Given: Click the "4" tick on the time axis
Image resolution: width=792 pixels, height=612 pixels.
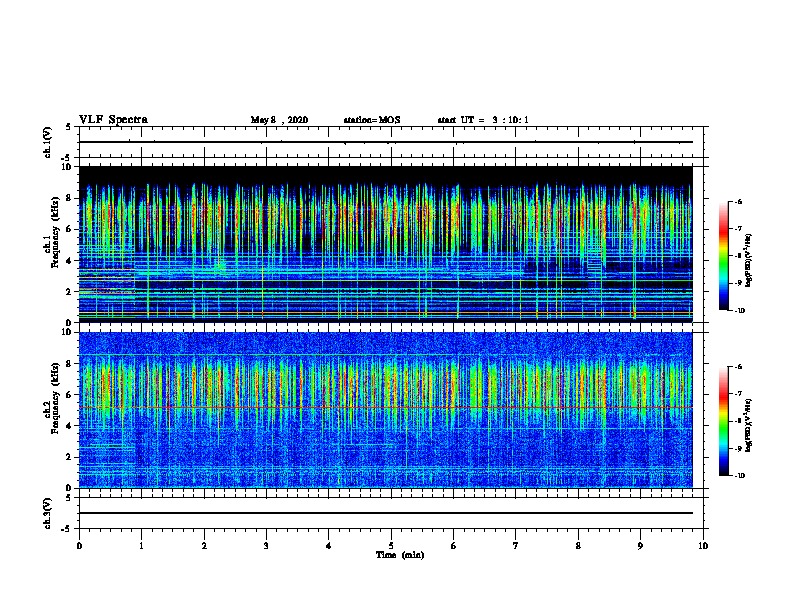Looking at the screenshot, I should 329,546.
